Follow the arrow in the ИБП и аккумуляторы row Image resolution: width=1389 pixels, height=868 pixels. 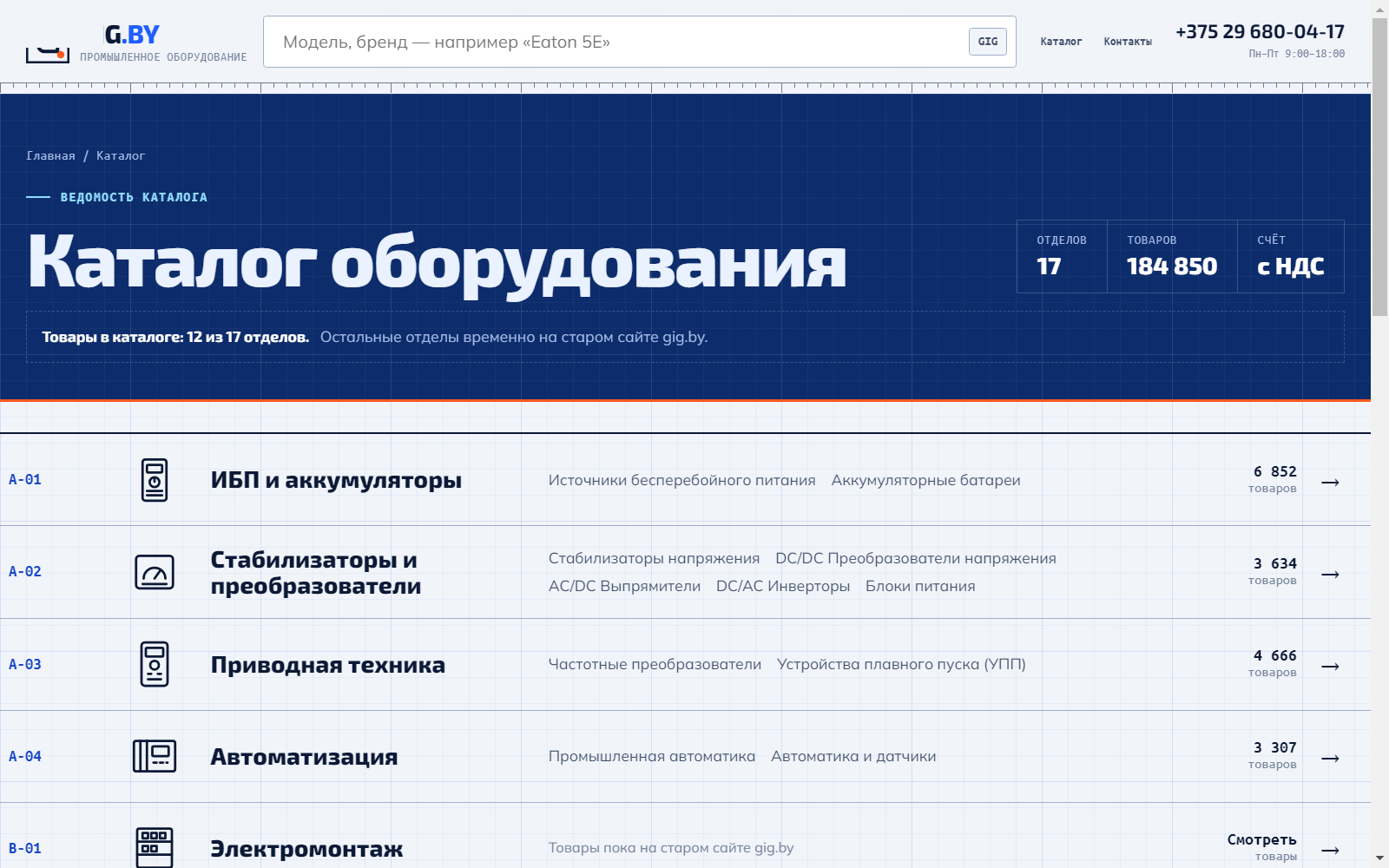(x=1330, y=482)
